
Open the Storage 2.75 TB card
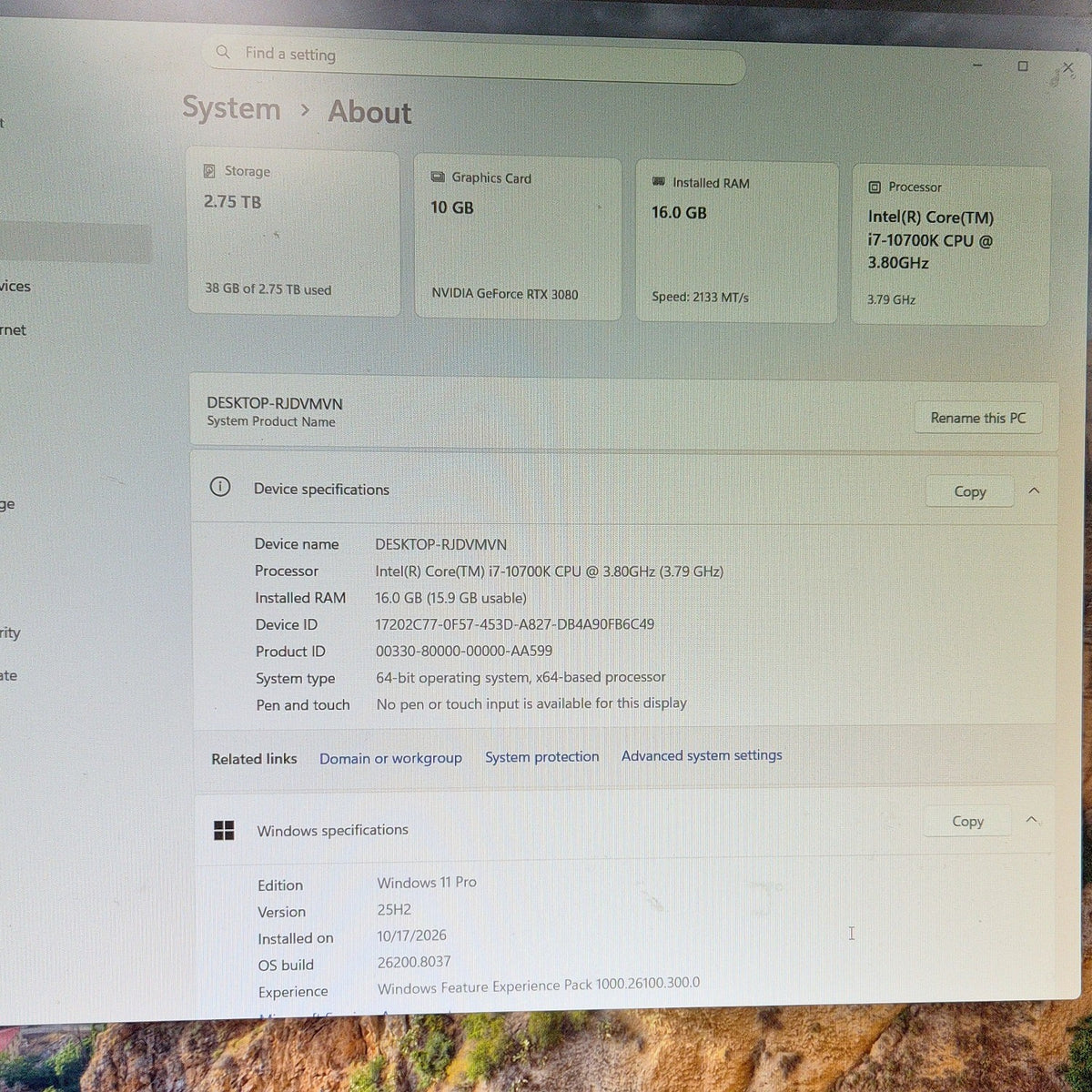293,233
